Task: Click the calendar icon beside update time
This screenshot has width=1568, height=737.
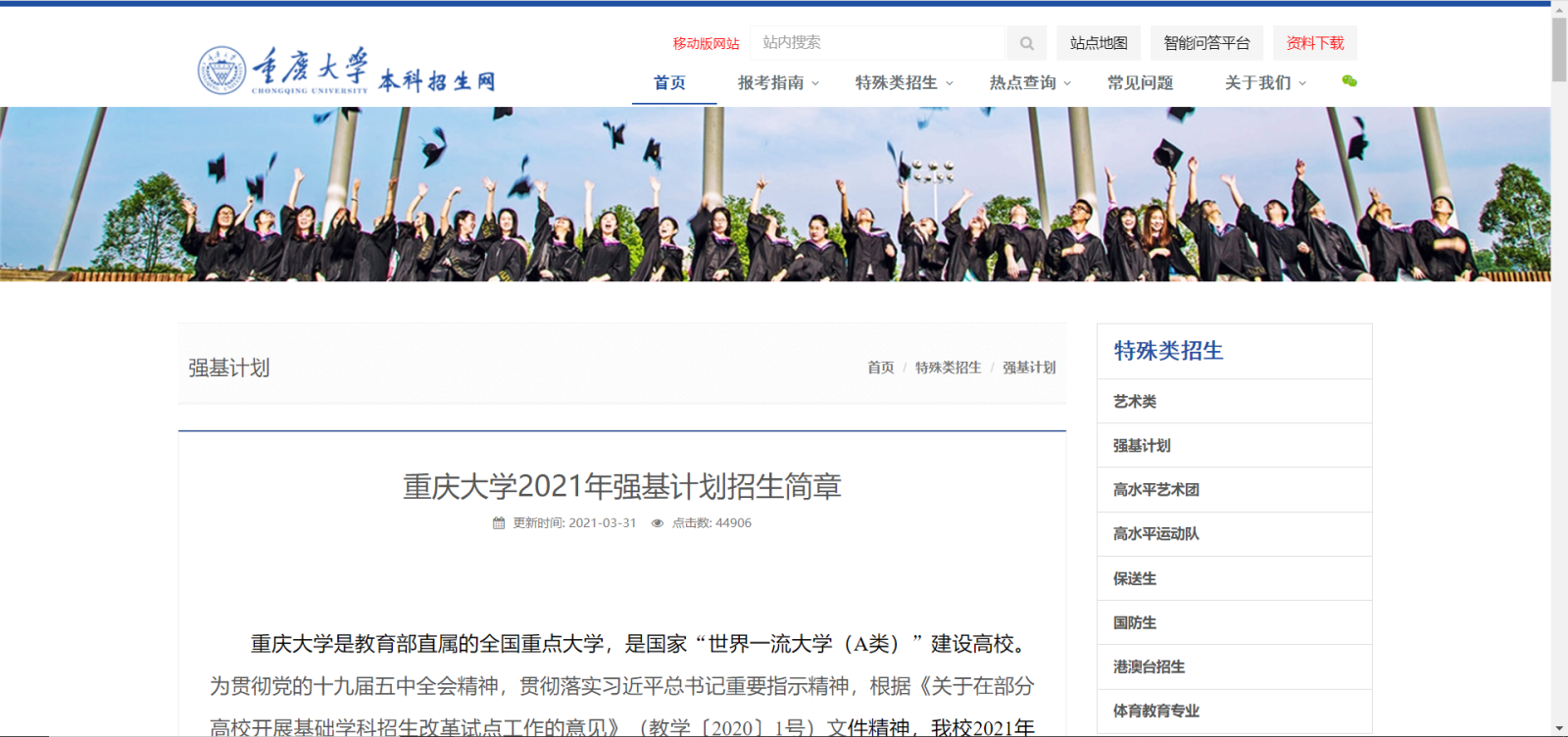Action: [499, 523]
